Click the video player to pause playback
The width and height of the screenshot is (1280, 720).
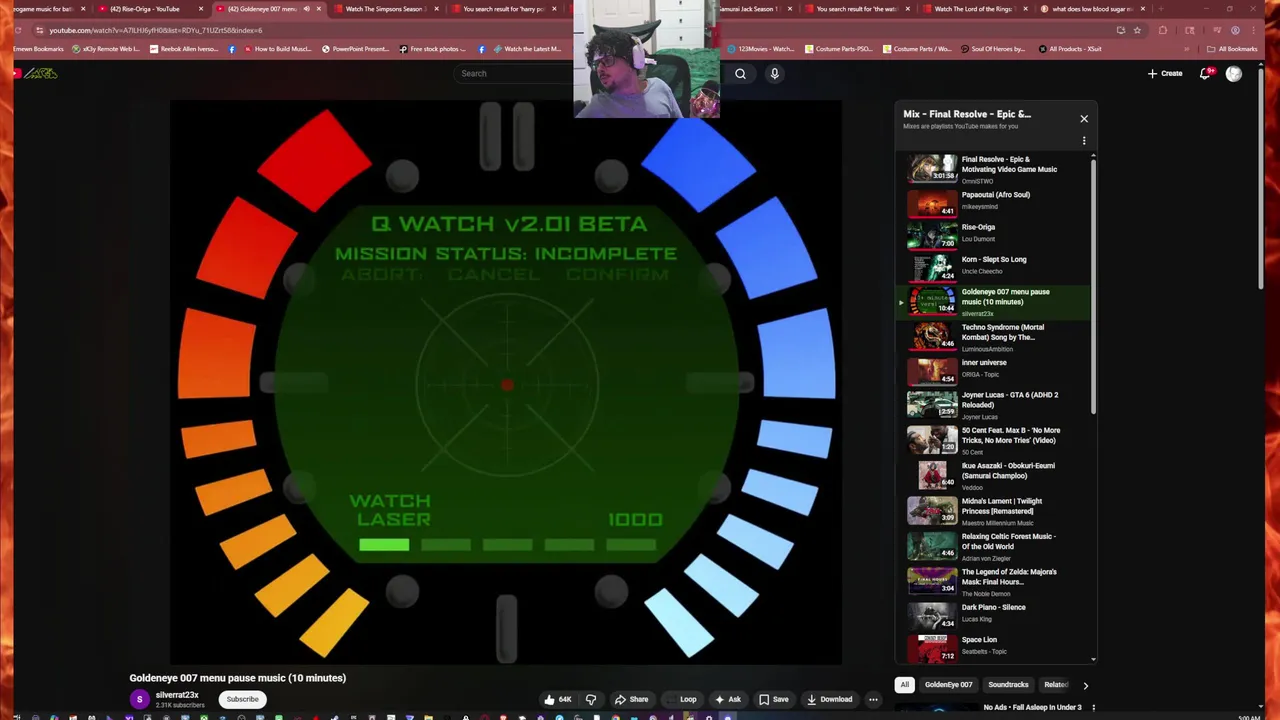[506, 382]
